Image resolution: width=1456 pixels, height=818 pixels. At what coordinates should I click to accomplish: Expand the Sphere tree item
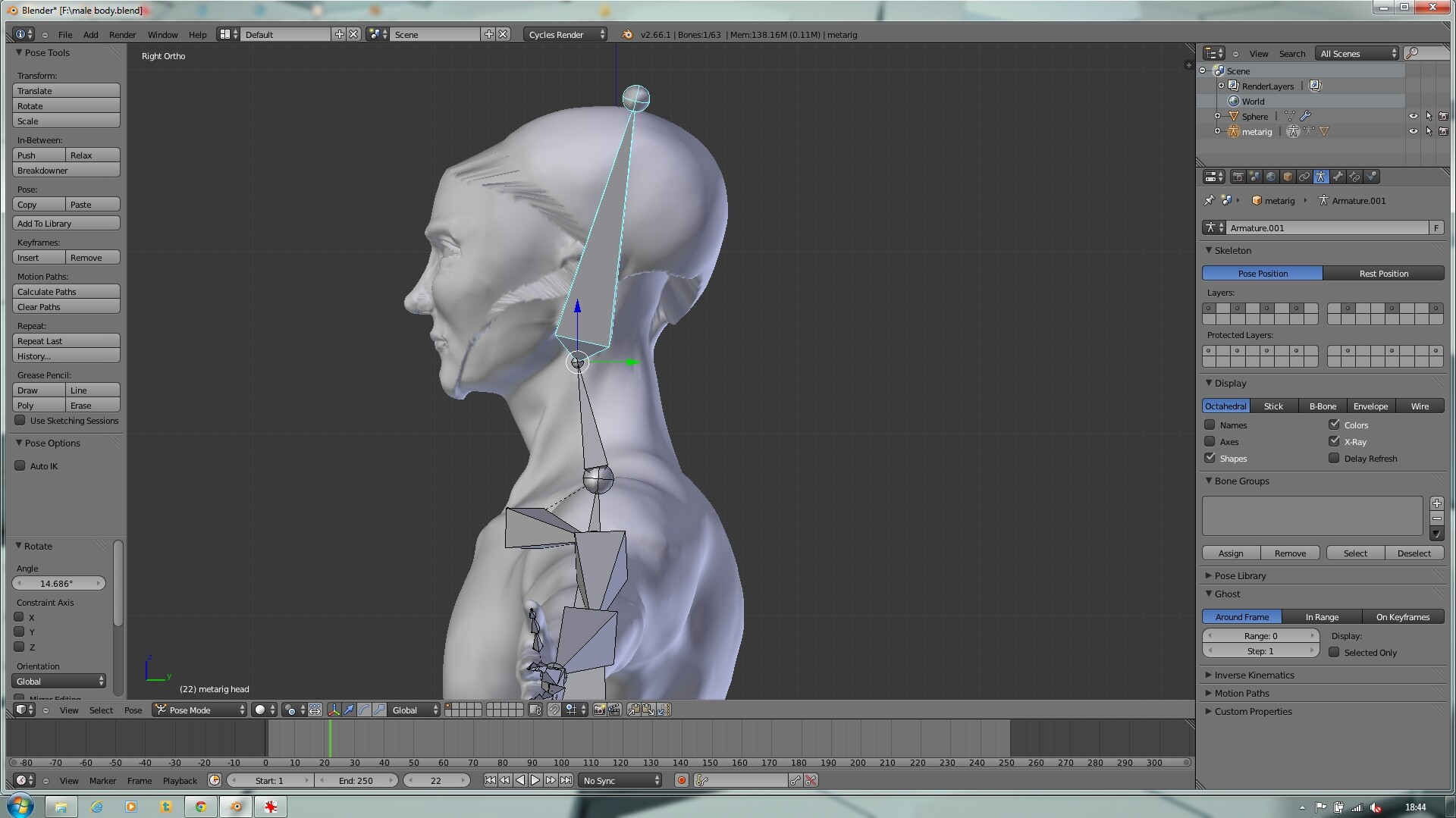click(1218, 116)
